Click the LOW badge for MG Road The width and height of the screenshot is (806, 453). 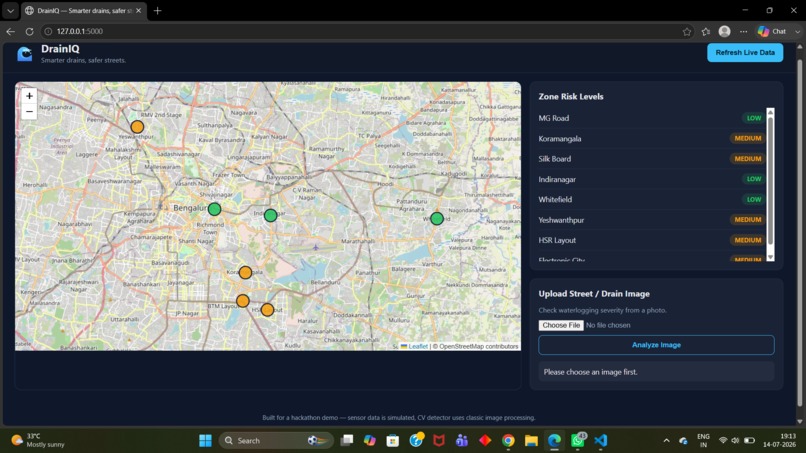pyautogui.click(x=754, y=118)
